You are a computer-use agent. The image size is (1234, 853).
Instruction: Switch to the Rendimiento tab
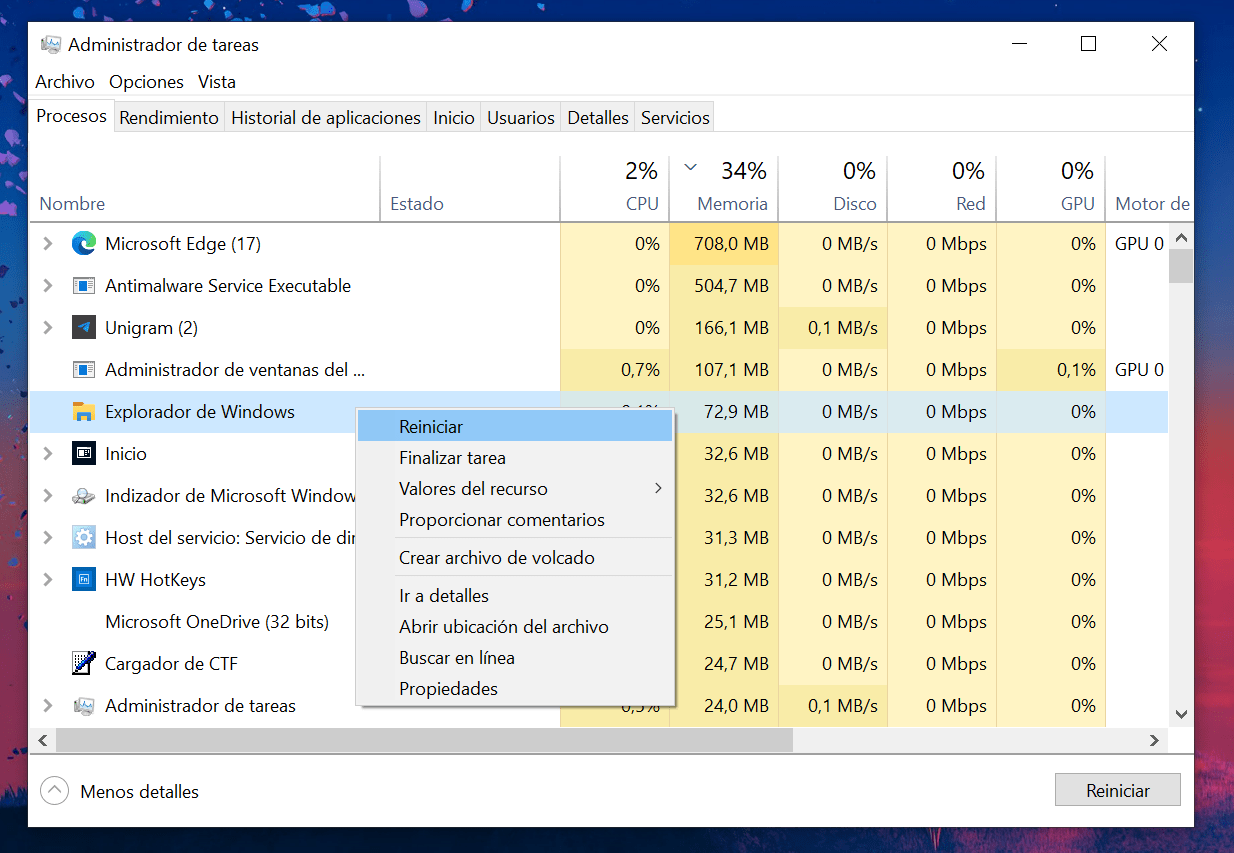(168, 116)
